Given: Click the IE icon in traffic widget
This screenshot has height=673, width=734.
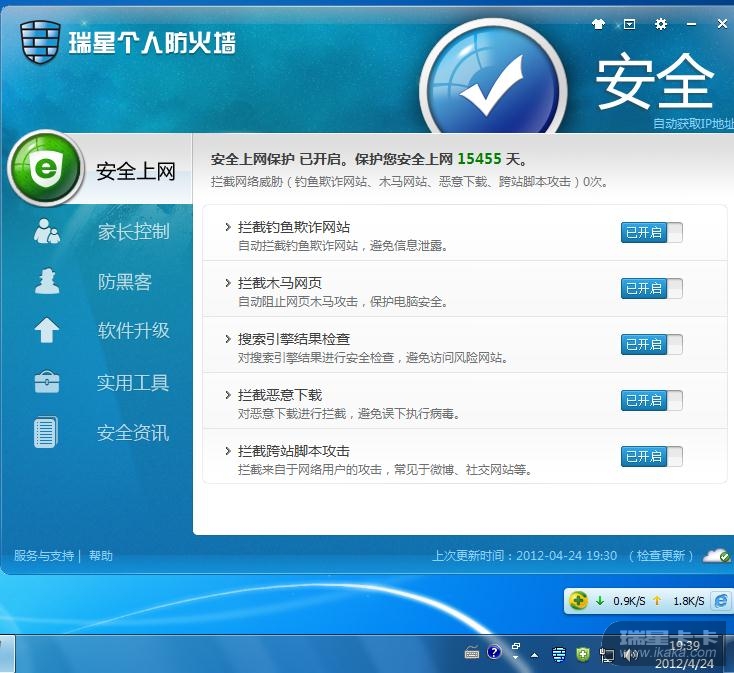Looking at the screenshot, I should [721, 600].
